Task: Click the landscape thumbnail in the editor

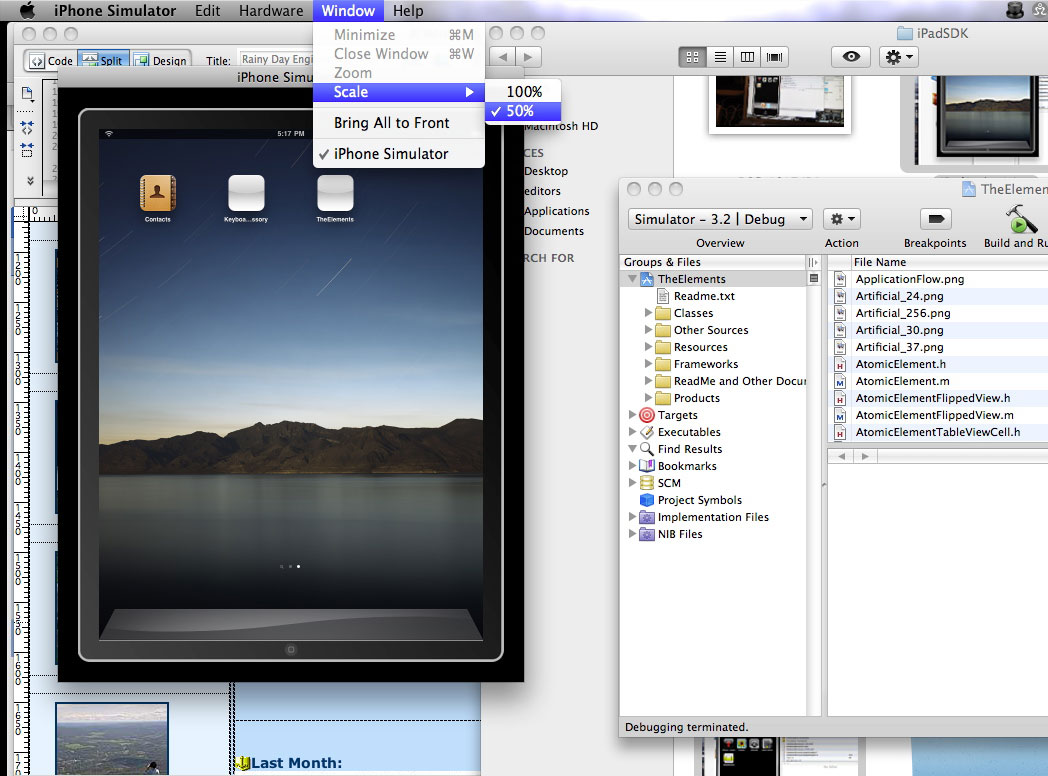Action: (112, 739)
